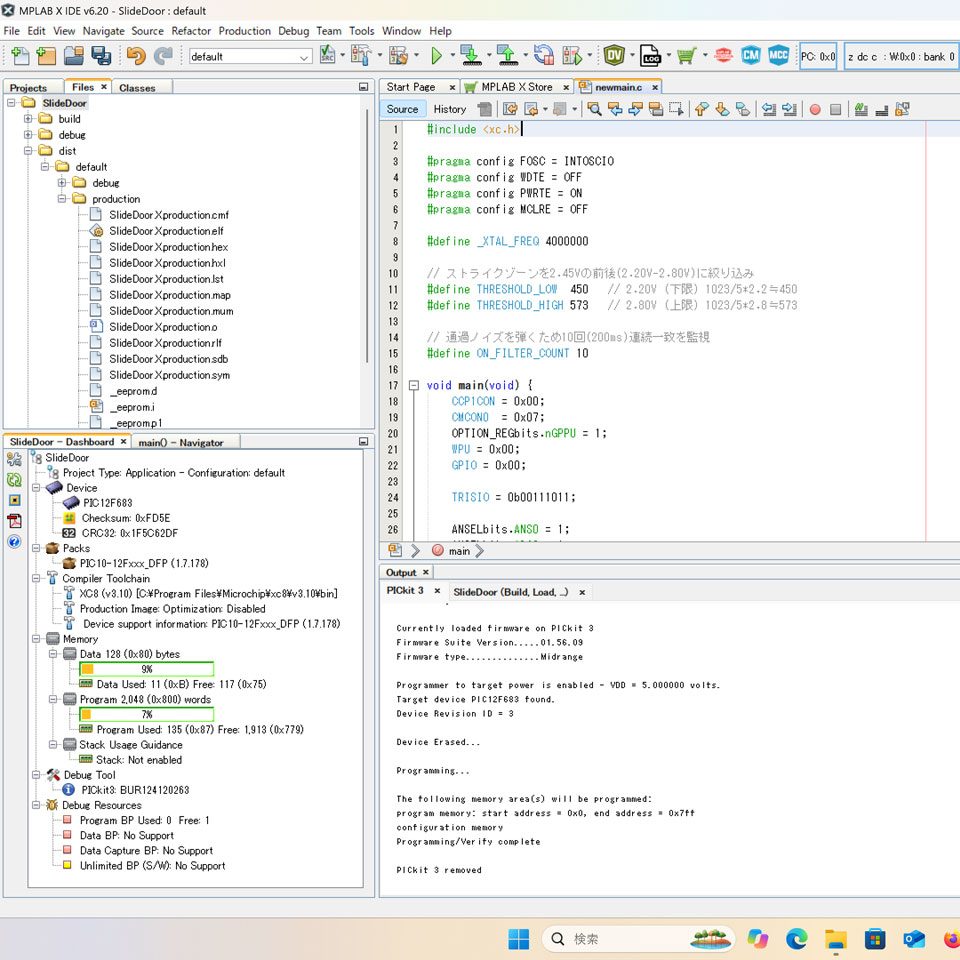The width and height of the screenshot is (960, 960).
Task: Start macro recording with the red circle
Action: click(815, 109)
